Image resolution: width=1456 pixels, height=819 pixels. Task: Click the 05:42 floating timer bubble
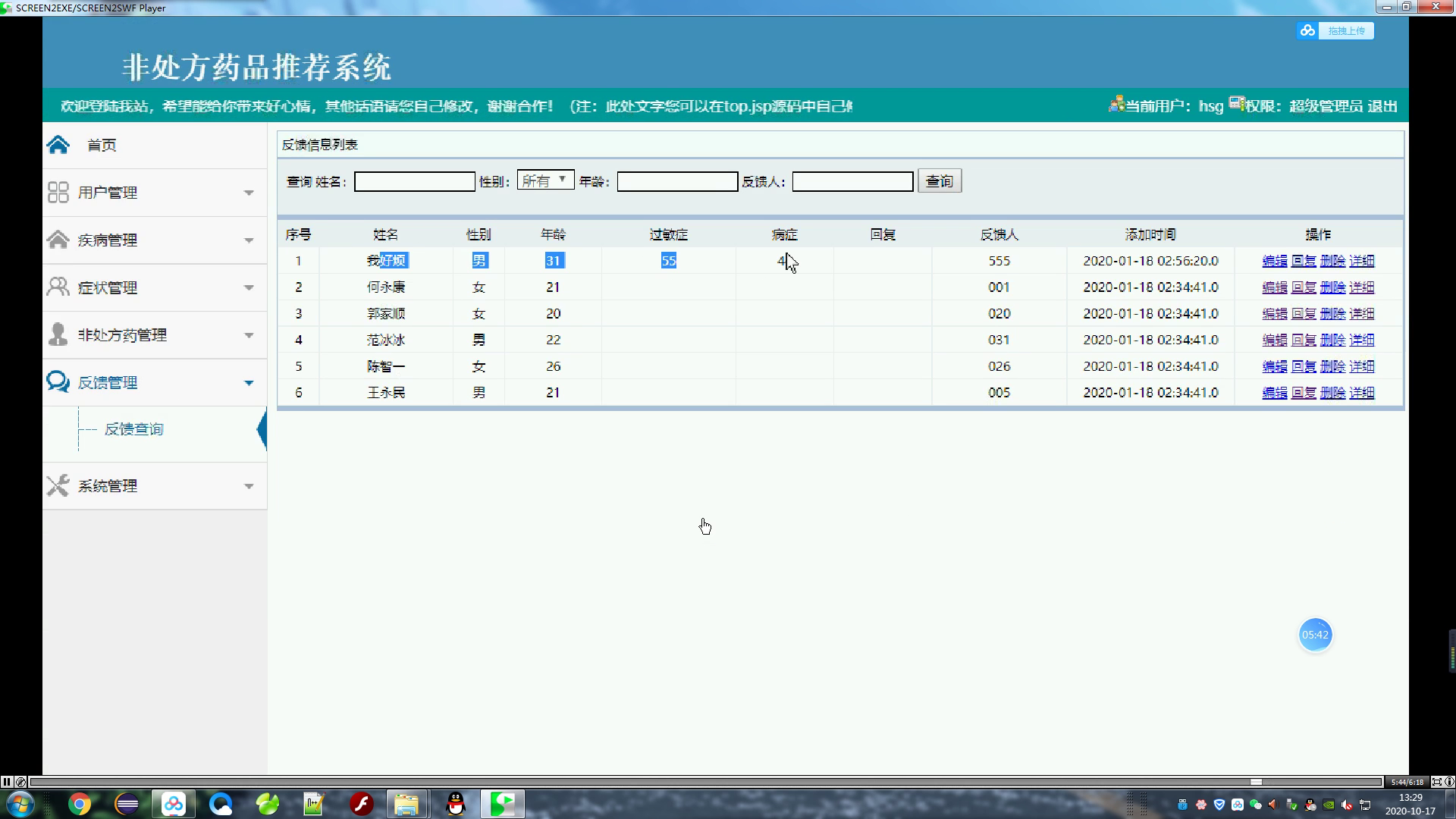[x=1315, y=635]
